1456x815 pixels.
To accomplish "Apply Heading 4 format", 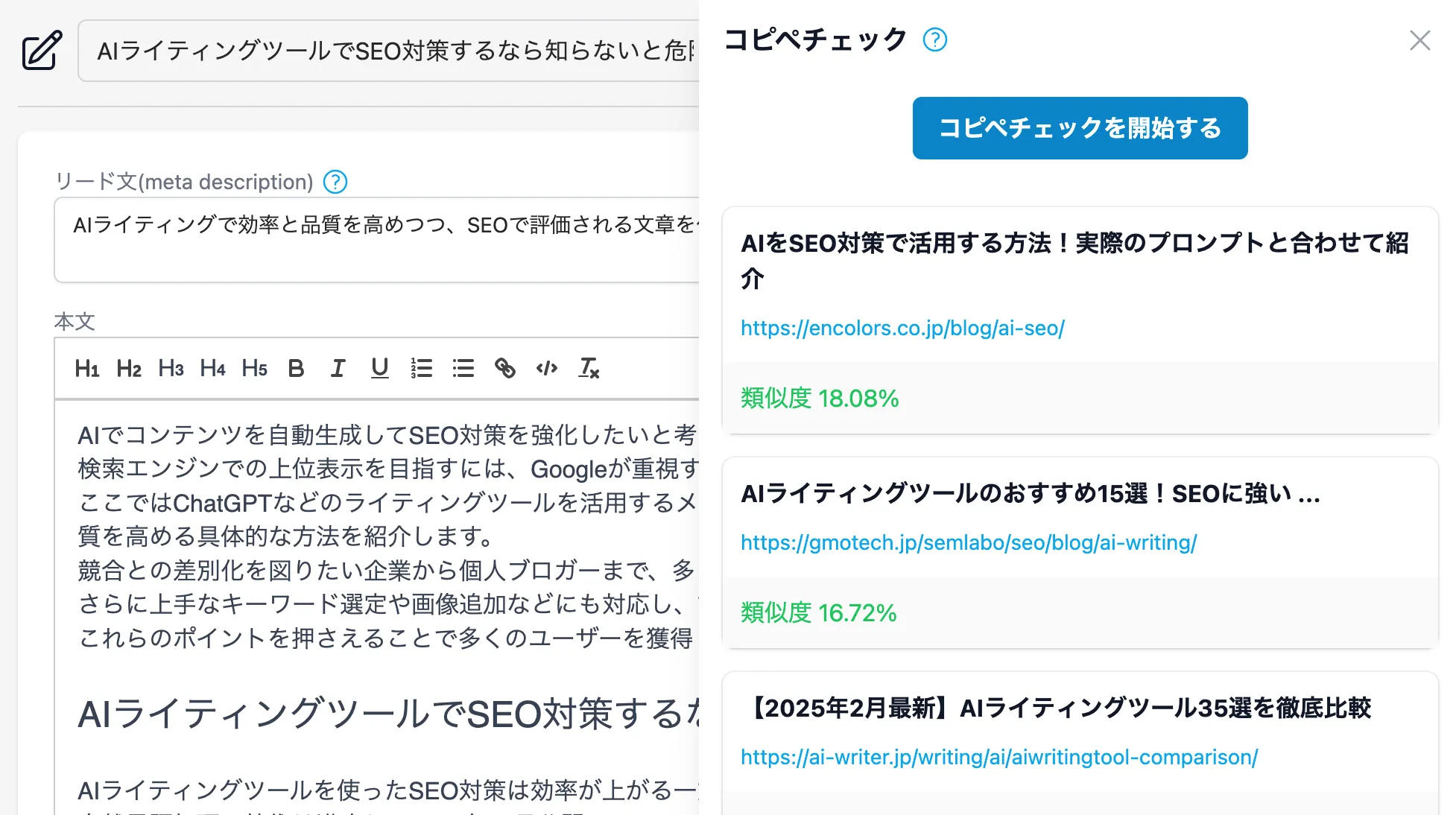I will [x=212, y=368].
